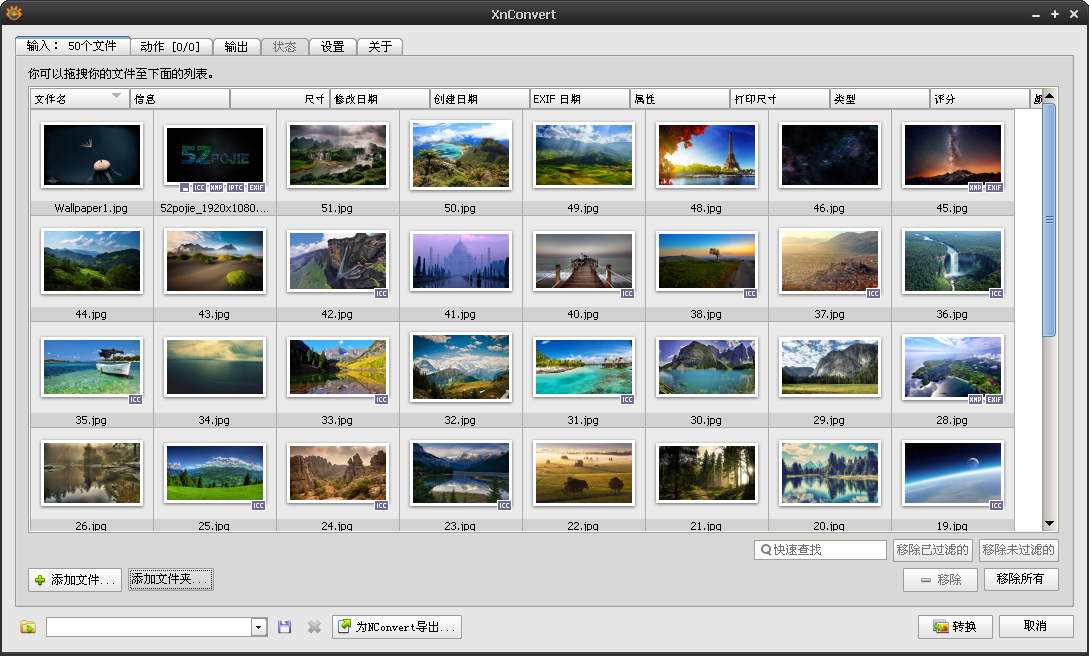Image resolution: width=1089 pixels, height=656 pixels.
Task: Select the Wallpaper1.jpg thumbnail
Action: pos(92,155)
